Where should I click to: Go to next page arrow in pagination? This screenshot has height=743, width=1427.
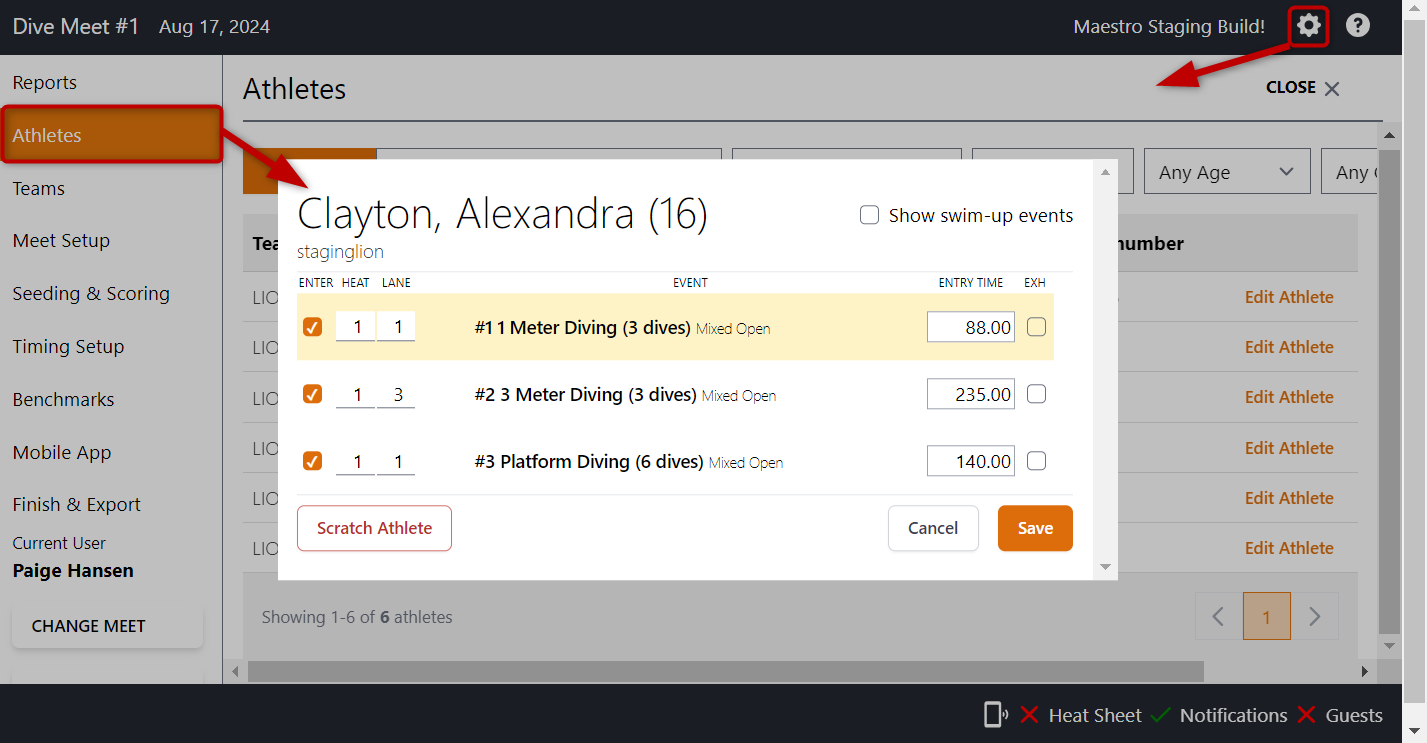(x=1315, y=616)
